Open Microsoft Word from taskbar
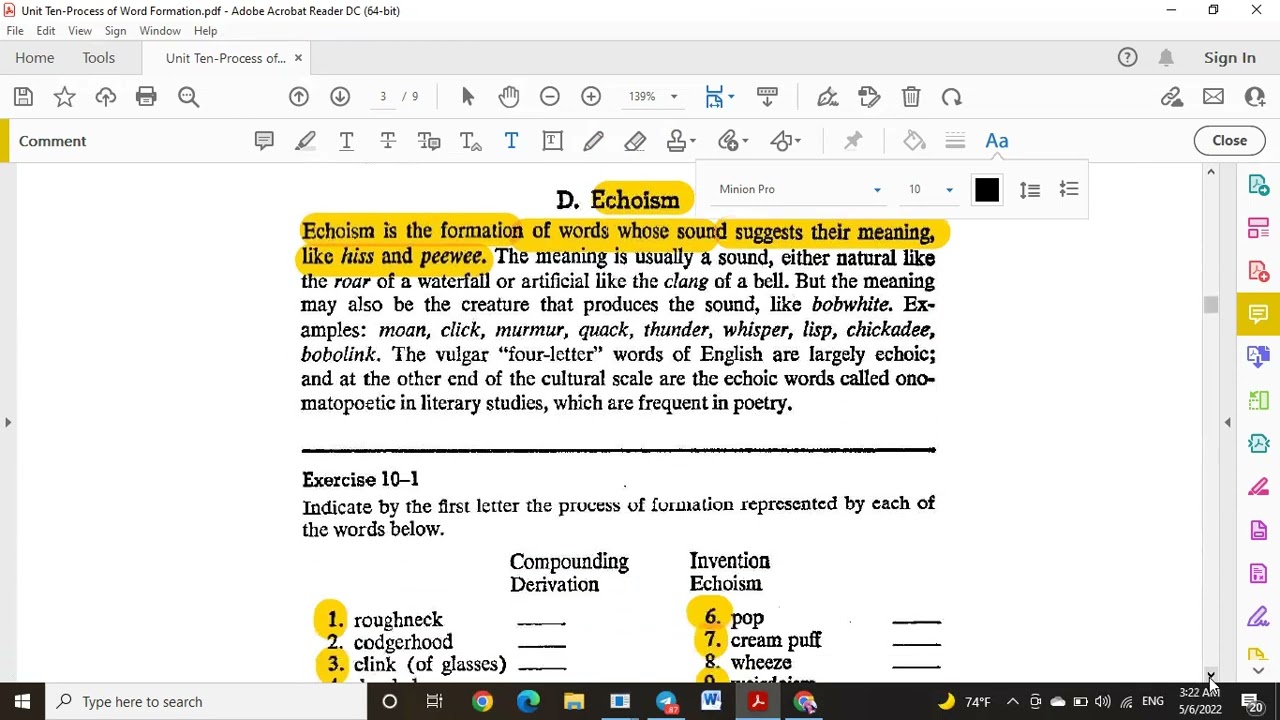The image size is (1280, 720). pyautogui.click(x=711, y=701)
